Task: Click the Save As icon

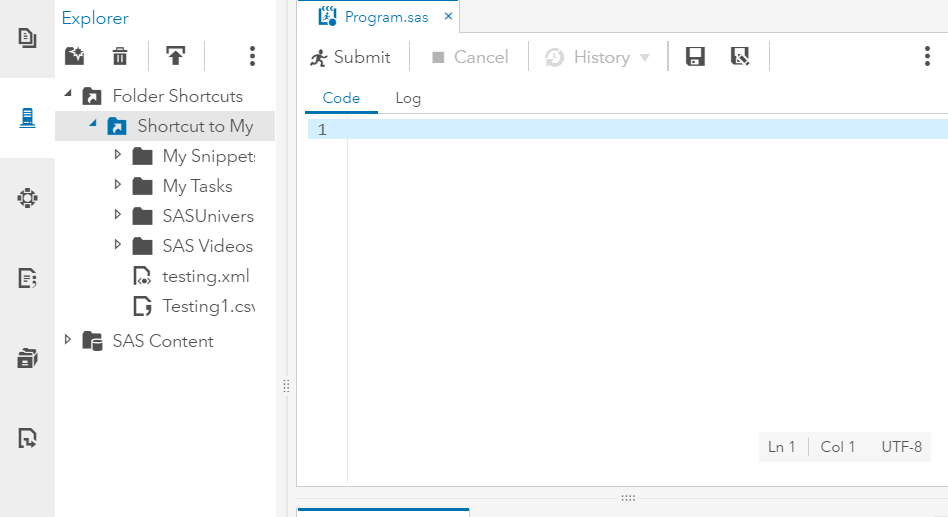Action: 740,57
